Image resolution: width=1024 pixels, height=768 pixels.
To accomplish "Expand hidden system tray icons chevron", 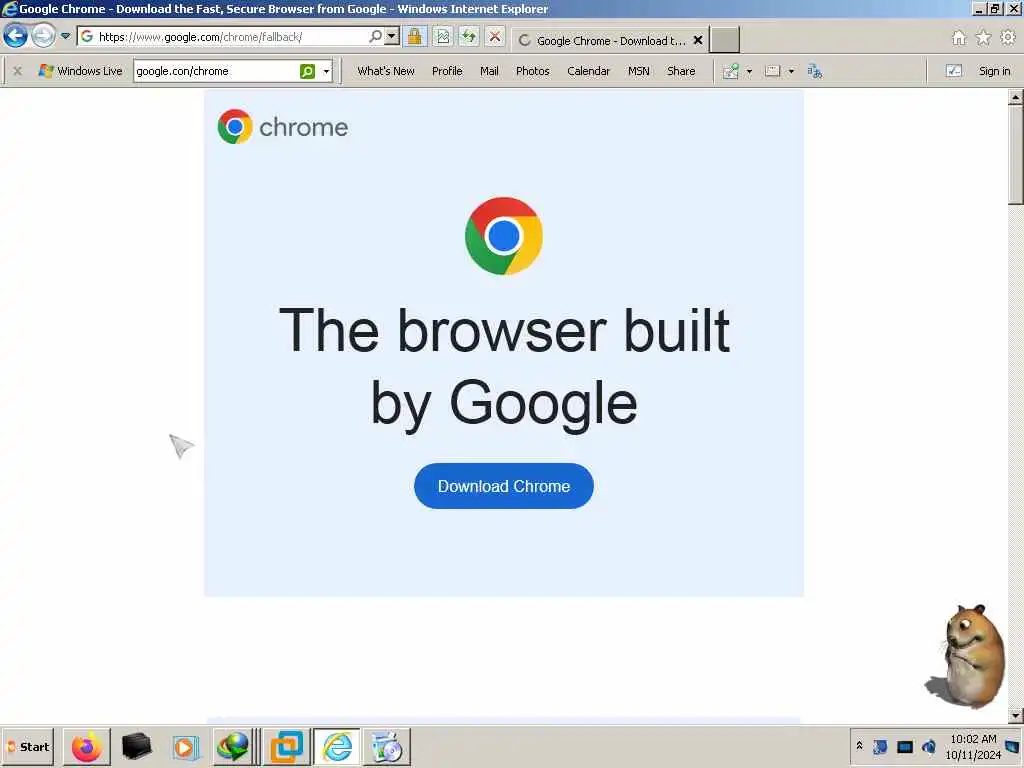I will click(859, 746).
